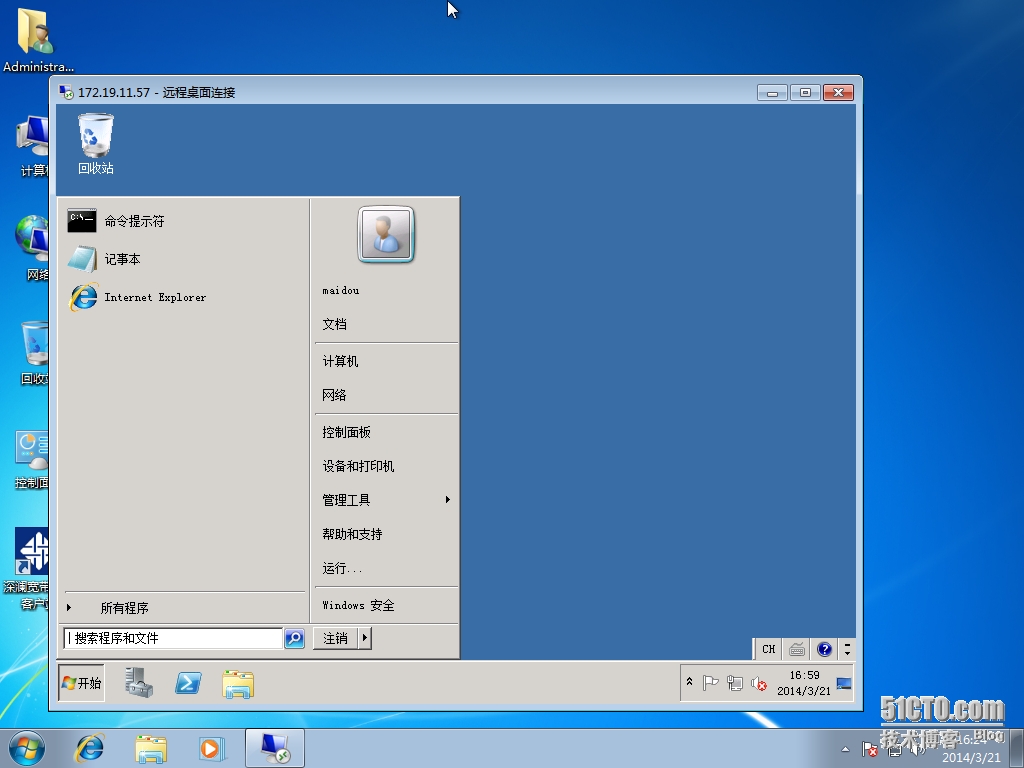1024x768 pixels.
Task: Click the language bar keyboard icon
Action: pyautogui.click(x=796, y=649)
